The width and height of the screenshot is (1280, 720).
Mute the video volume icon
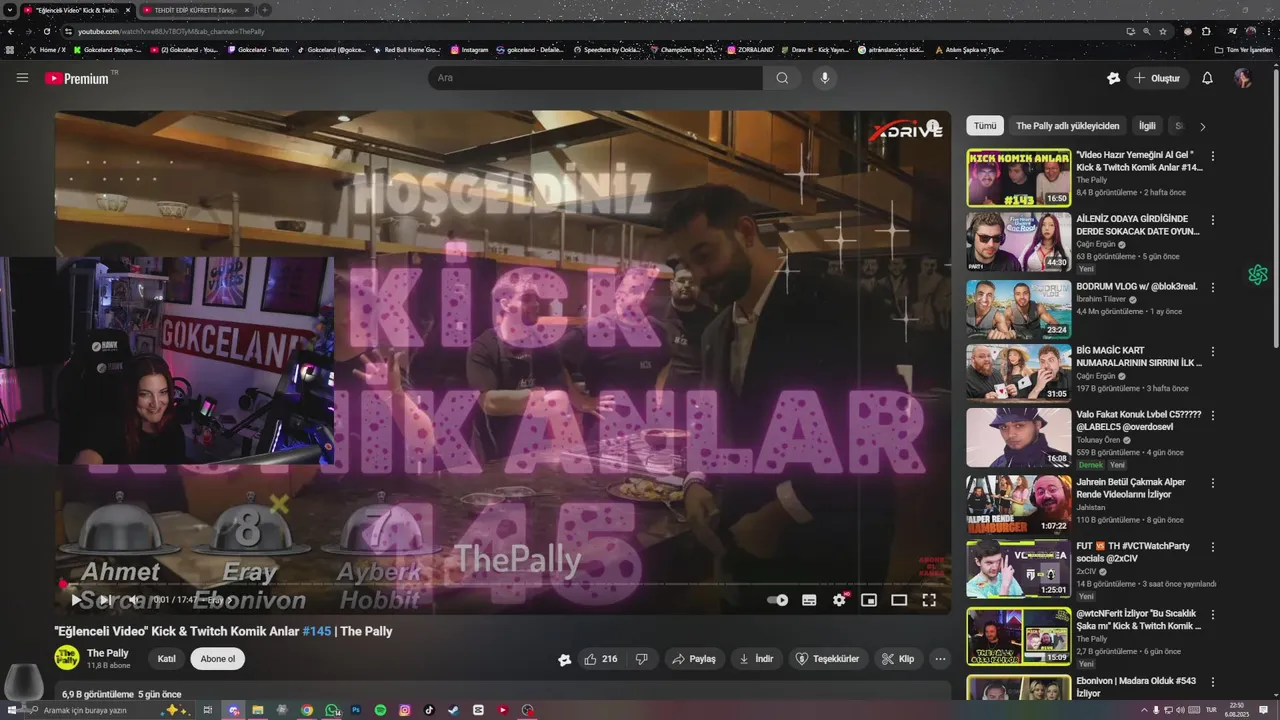tap(133, 600)
